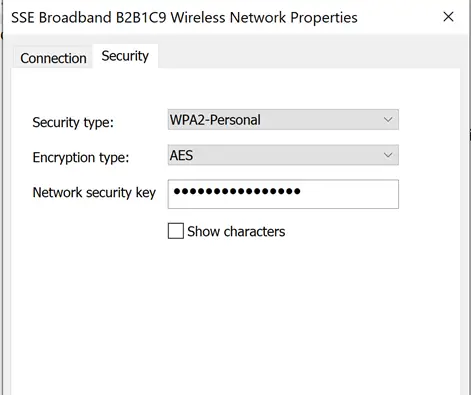Click the chevron arrow beside AES

[x=388, y=155]
